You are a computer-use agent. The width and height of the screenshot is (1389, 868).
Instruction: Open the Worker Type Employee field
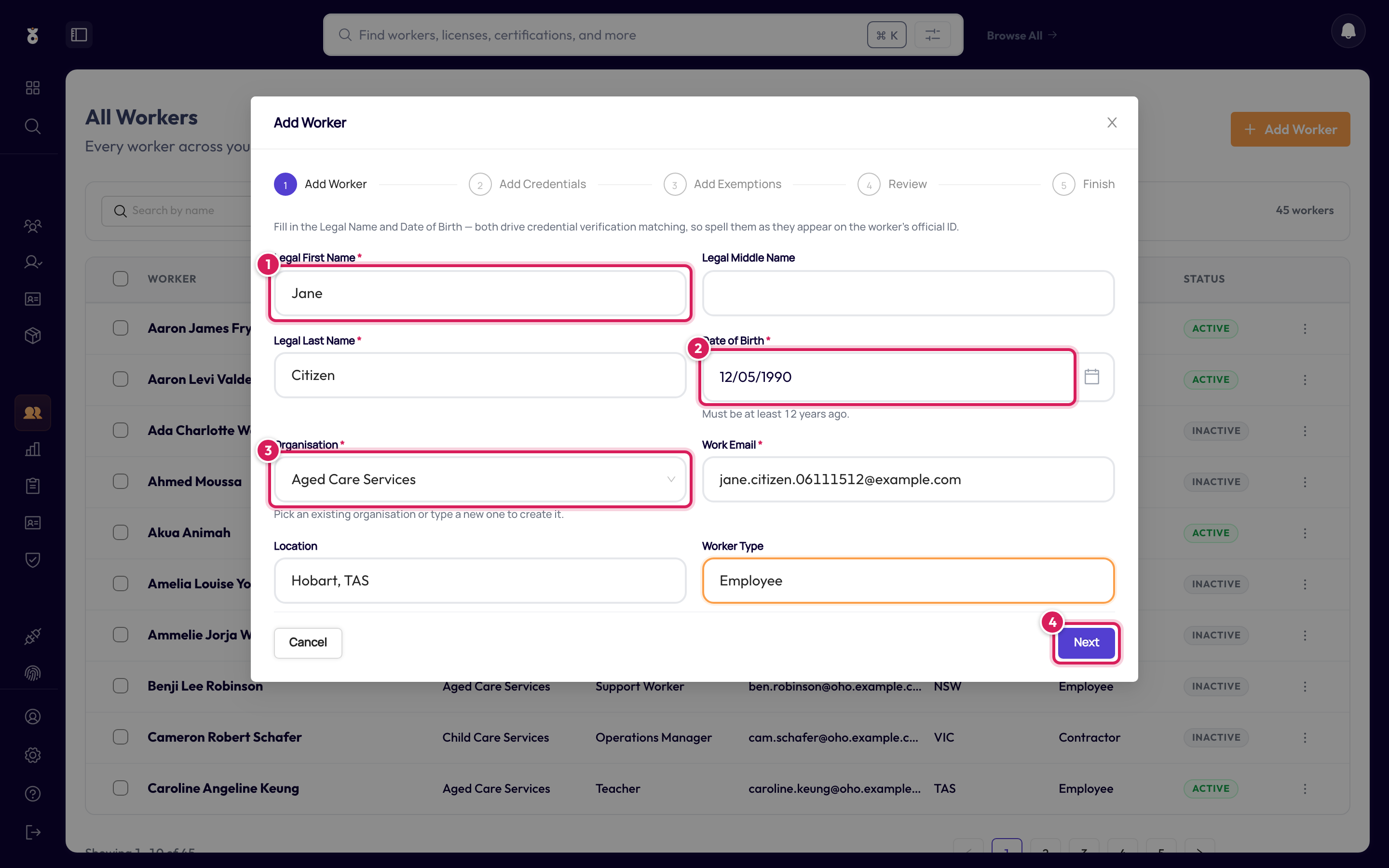pos(908,581)
